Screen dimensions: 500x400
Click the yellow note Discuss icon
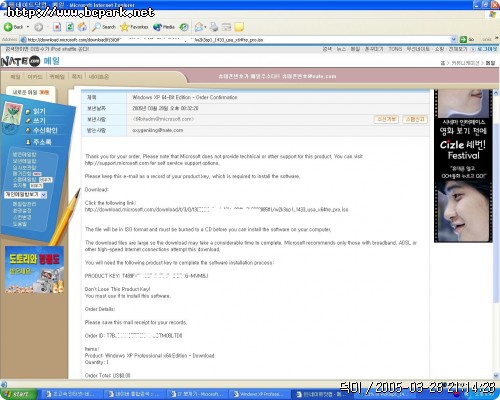coord(239,27)
